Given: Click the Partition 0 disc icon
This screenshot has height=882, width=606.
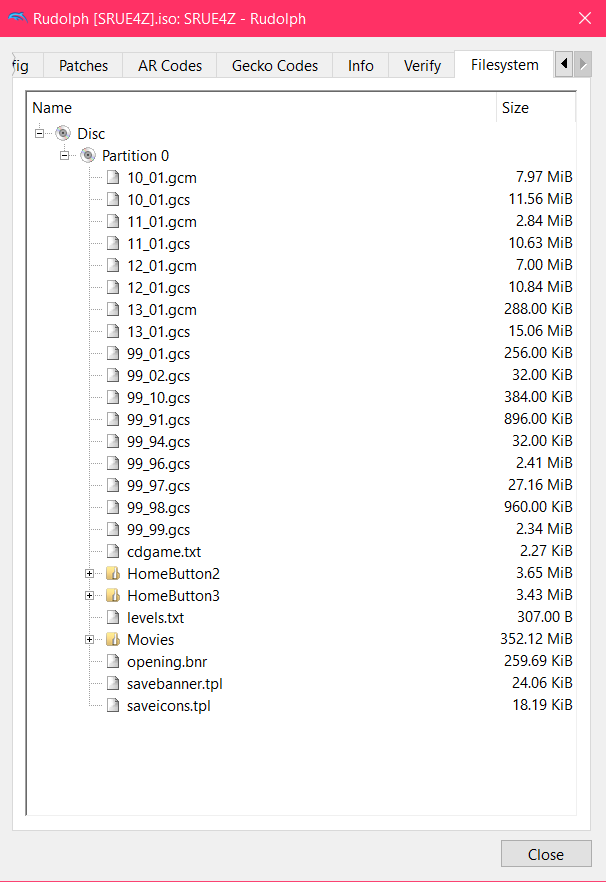Looking at the screenshot, I should coord(88,155).
